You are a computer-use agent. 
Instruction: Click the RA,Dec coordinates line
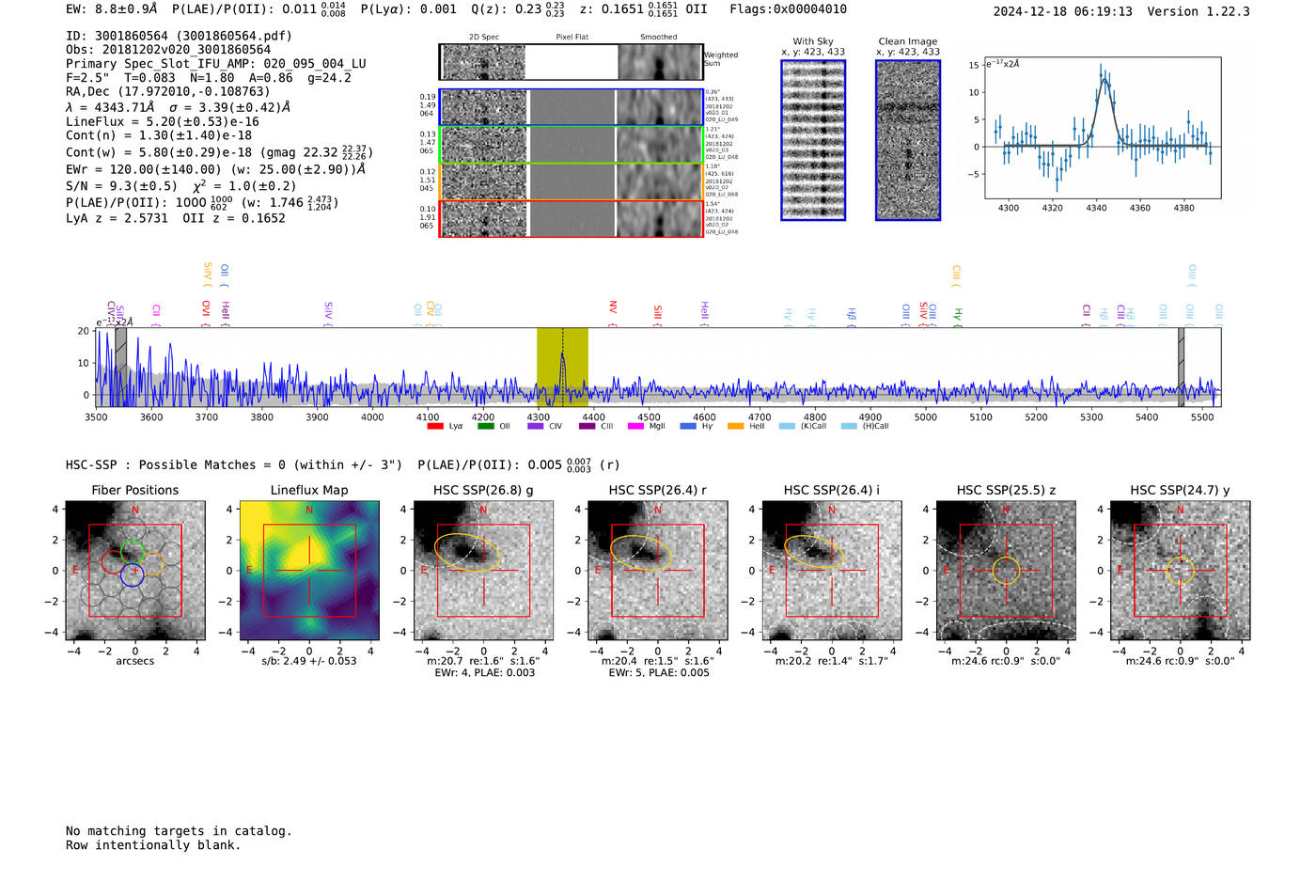167,92
